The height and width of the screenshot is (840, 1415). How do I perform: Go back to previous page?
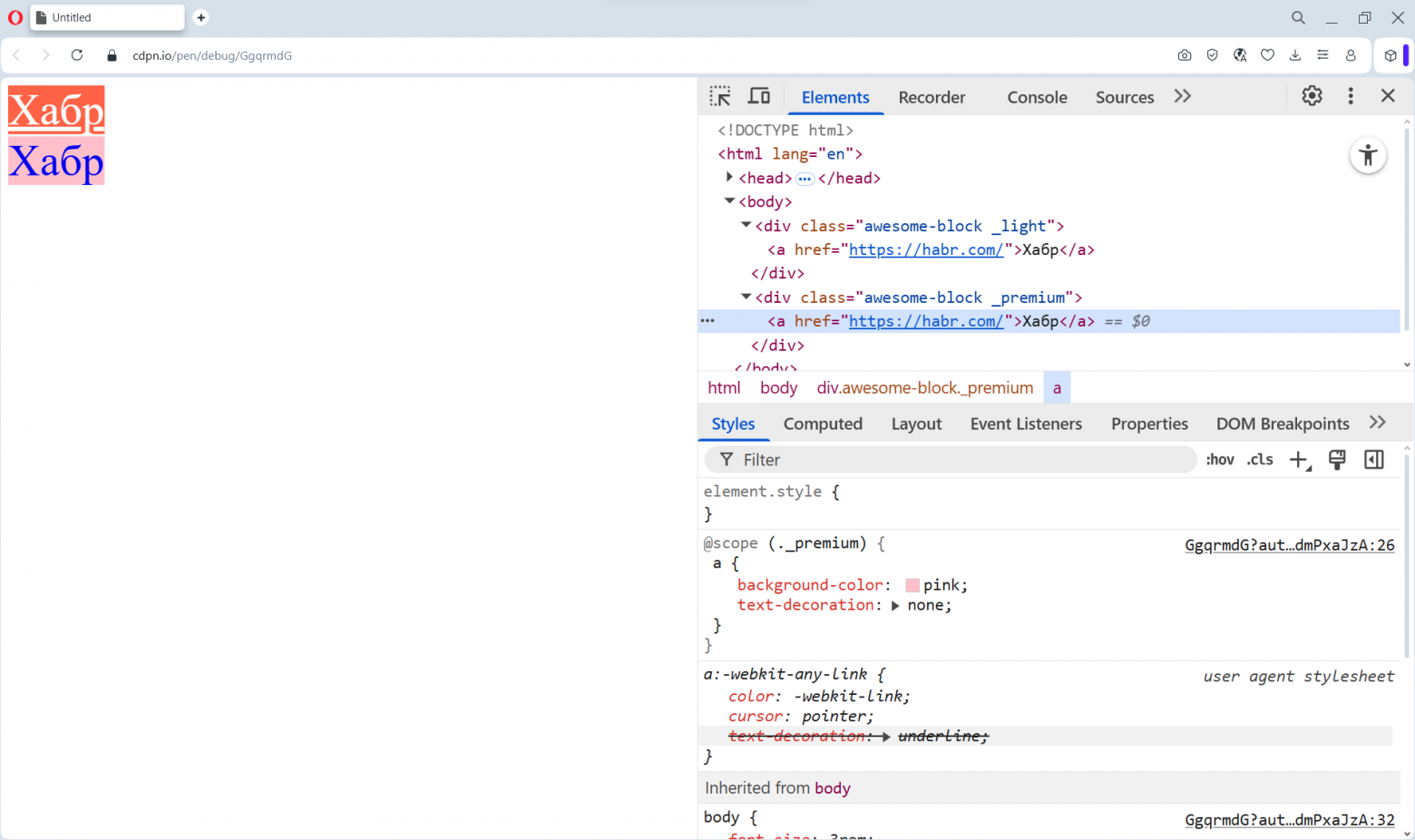[x=16, y=55]
